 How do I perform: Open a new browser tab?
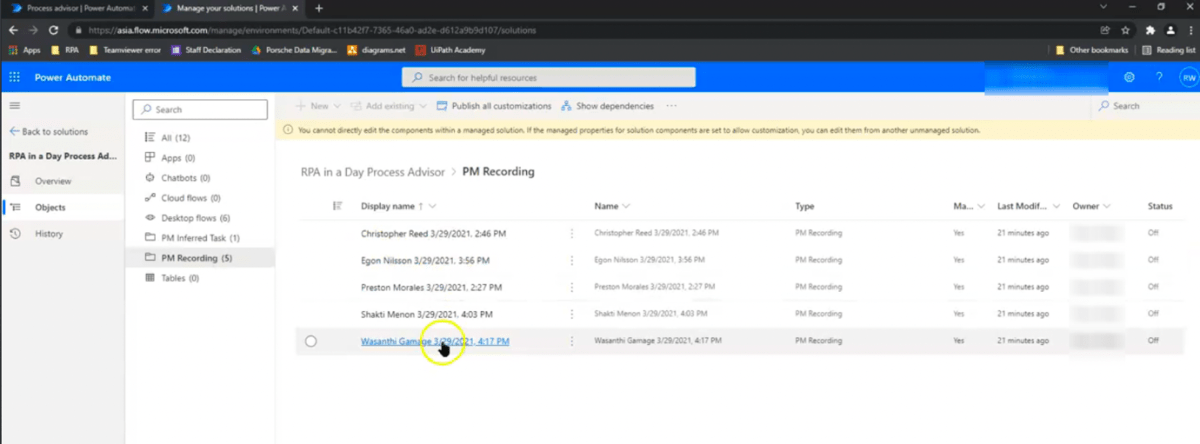318,8
